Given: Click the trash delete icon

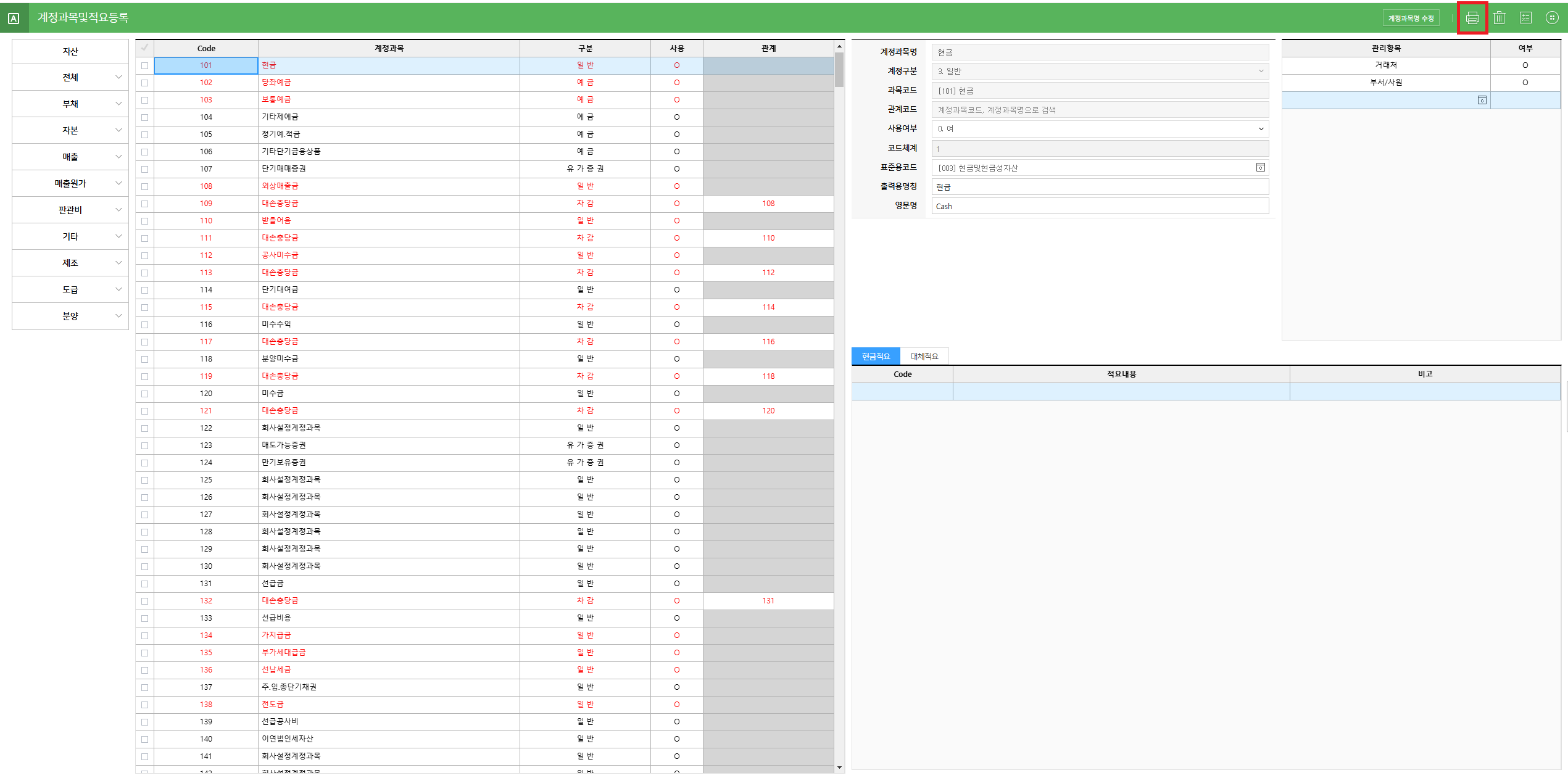Looking at the screenshot, I should click(1499, 18).
